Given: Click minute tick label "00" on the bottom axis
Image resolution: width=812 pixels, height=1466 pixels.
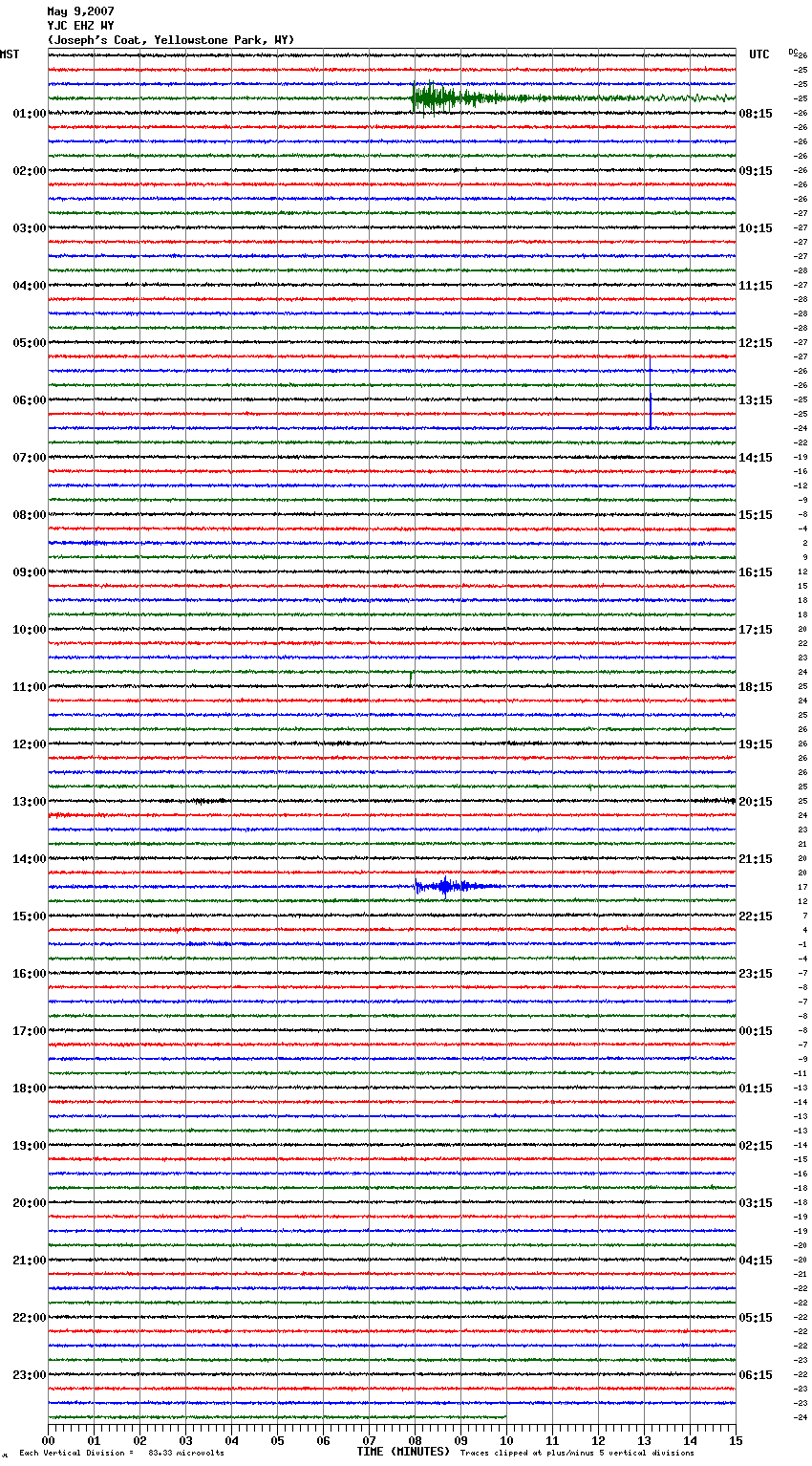Looking at the screenshot, I should (48, 1440).
